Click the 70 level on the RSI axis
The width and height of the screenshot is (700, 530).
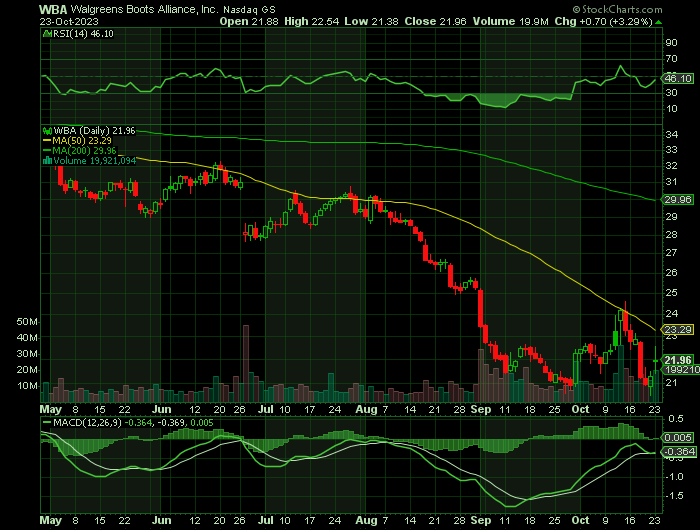[x=671, y=59]
